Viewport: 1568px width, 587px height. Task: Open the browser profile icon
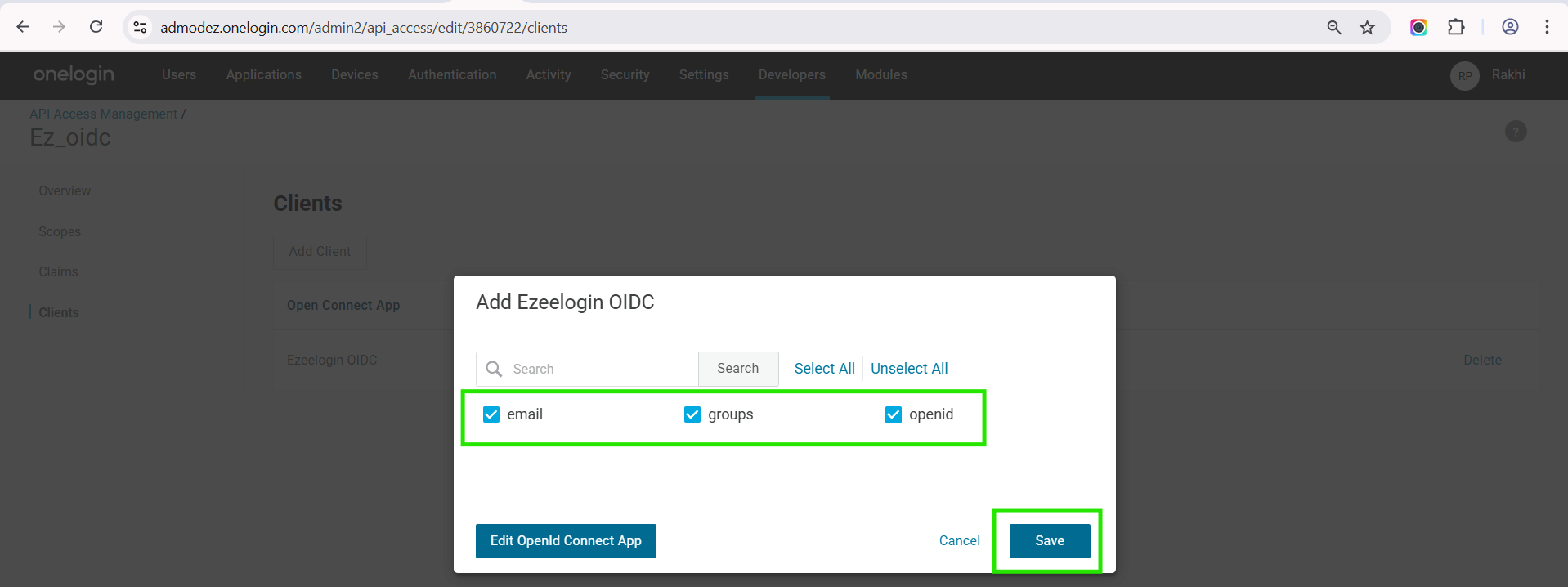click(1510, 27)
